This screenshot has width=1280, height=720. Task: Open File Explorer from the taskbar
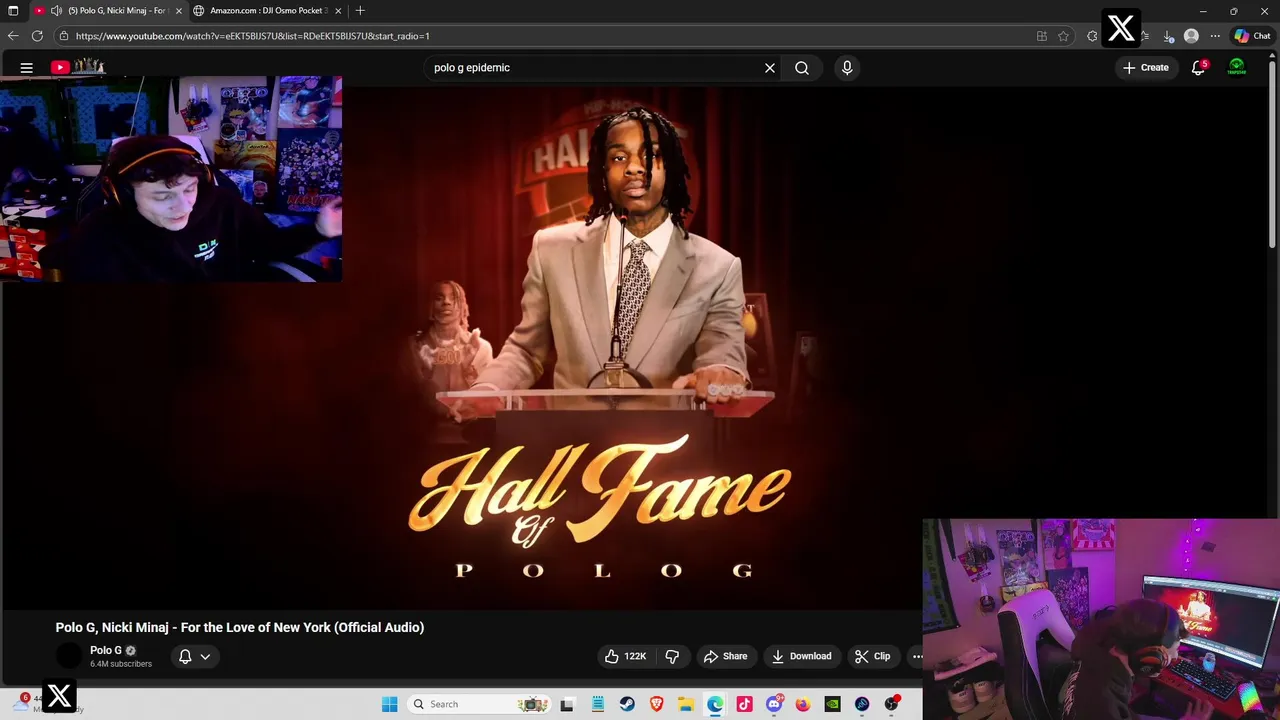coord(686,704)
